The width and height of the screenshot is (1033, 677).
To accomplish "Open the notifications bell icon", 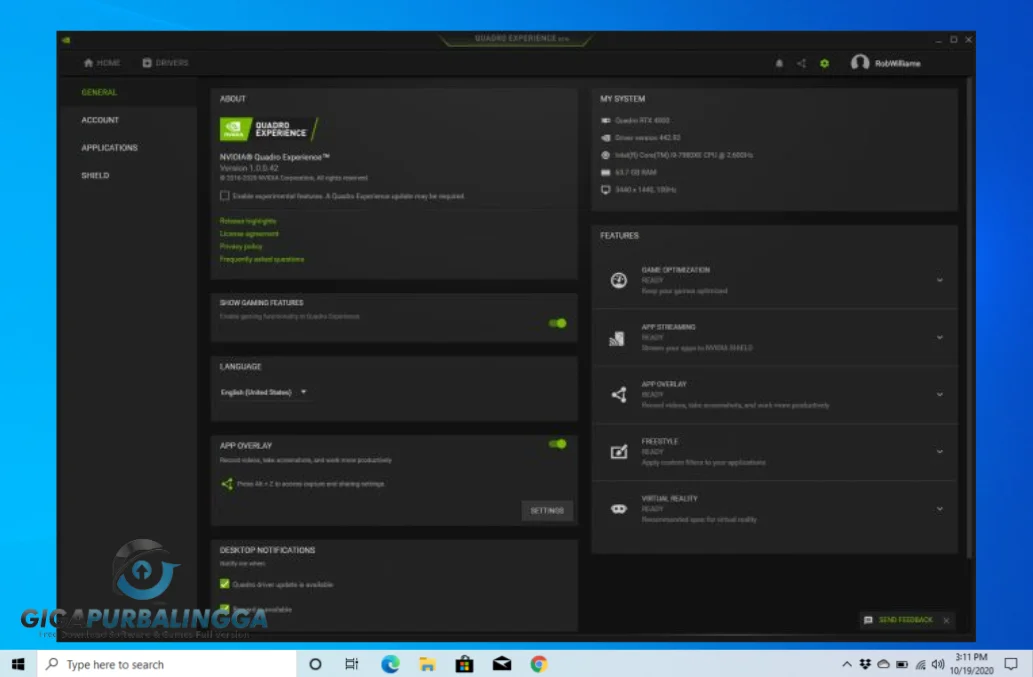I will coord(779,63).
